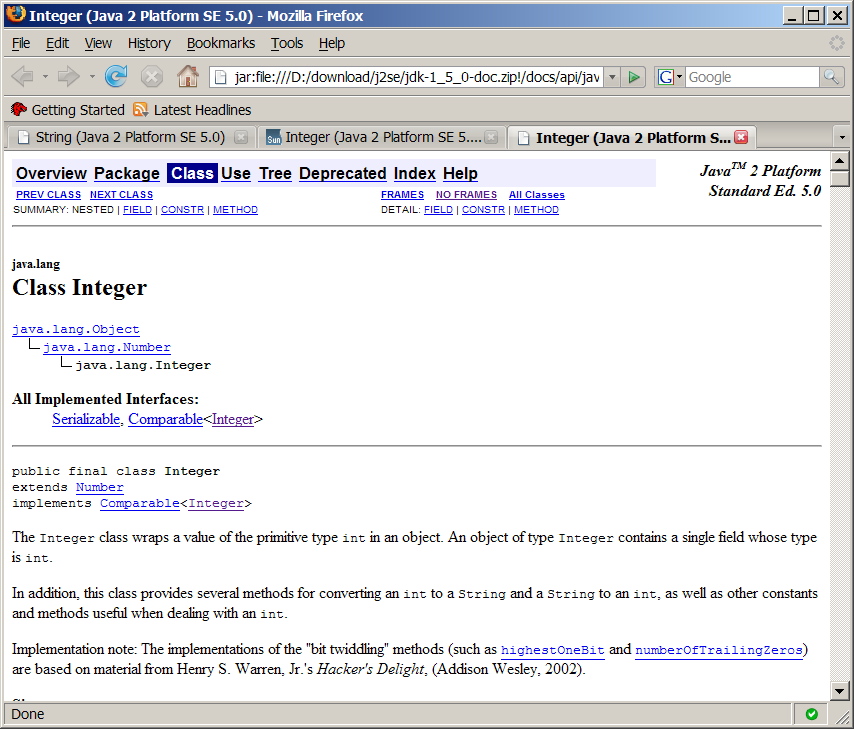Click the Deprecated navigation link
Viewport: 854px width, 729px height.
pos(343,173)
